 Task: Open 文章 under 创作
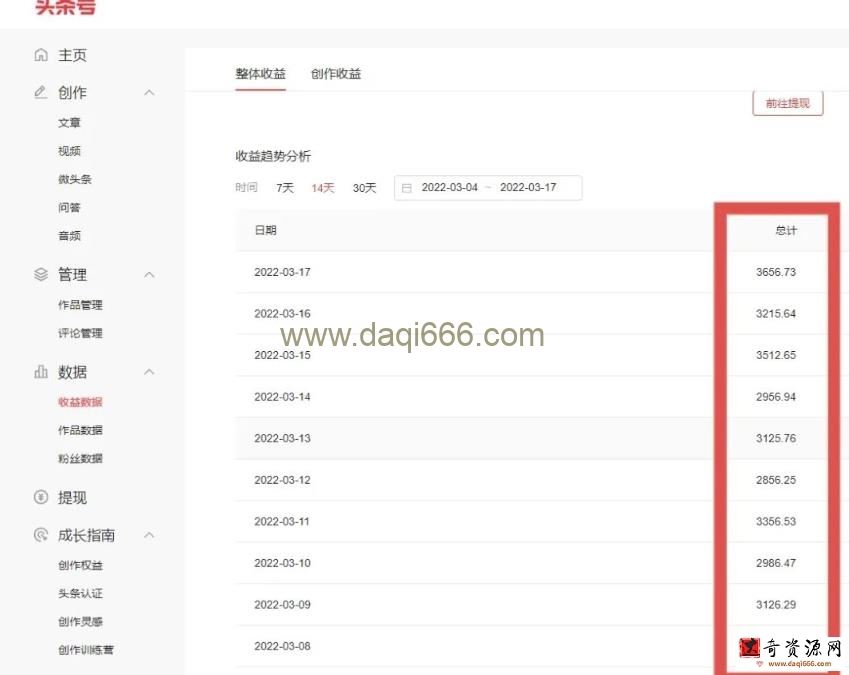pyautogui.click(x=69, y=123)
